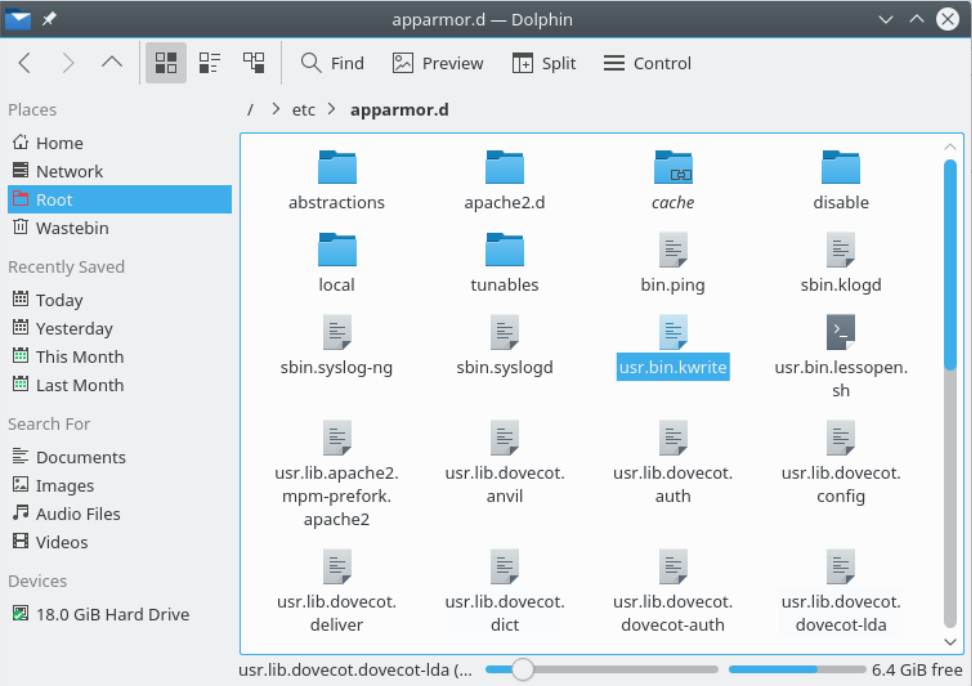Screen dimensions: 972x686
Task: Select the tunables folder icon
Action: [505, 250]
